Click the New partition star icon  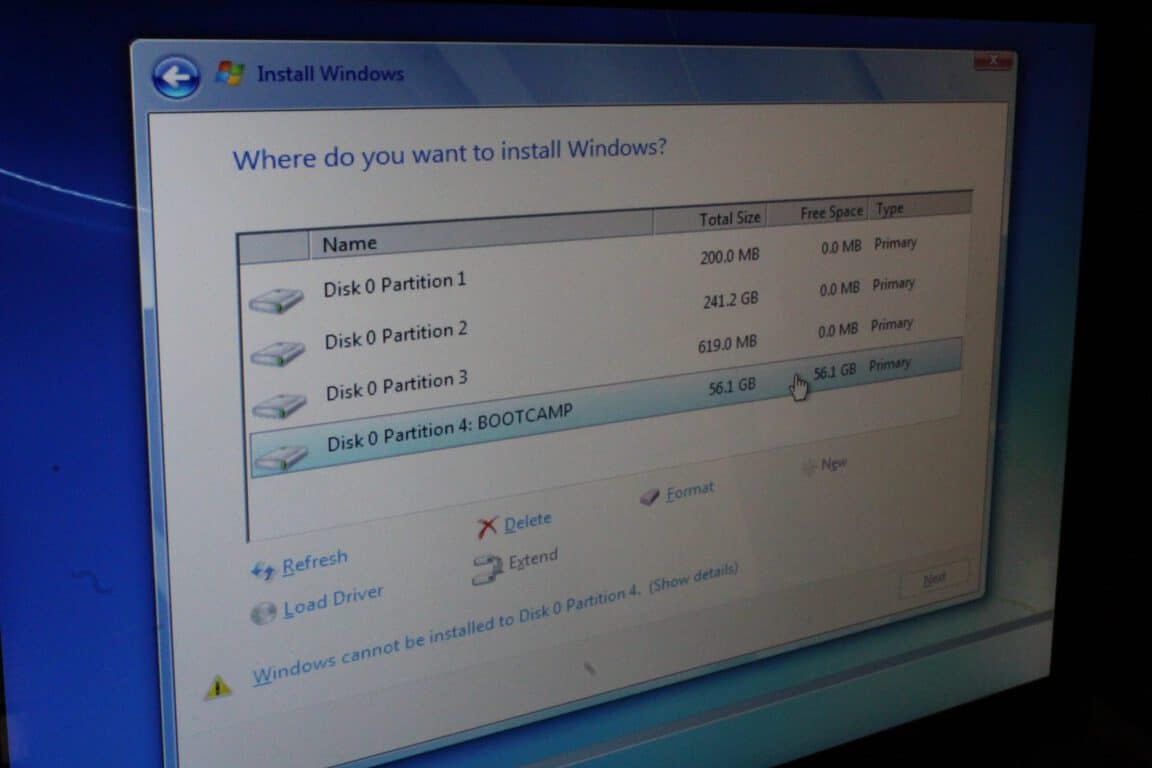[x=809, y=467]
